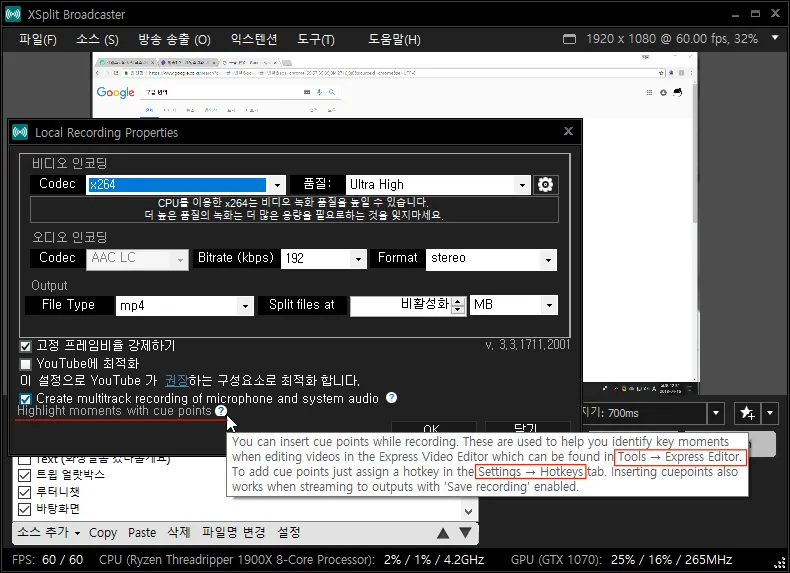Open dropdown beside 700ms field
This screenshot has width=790, height=573.
click(715, 413)
